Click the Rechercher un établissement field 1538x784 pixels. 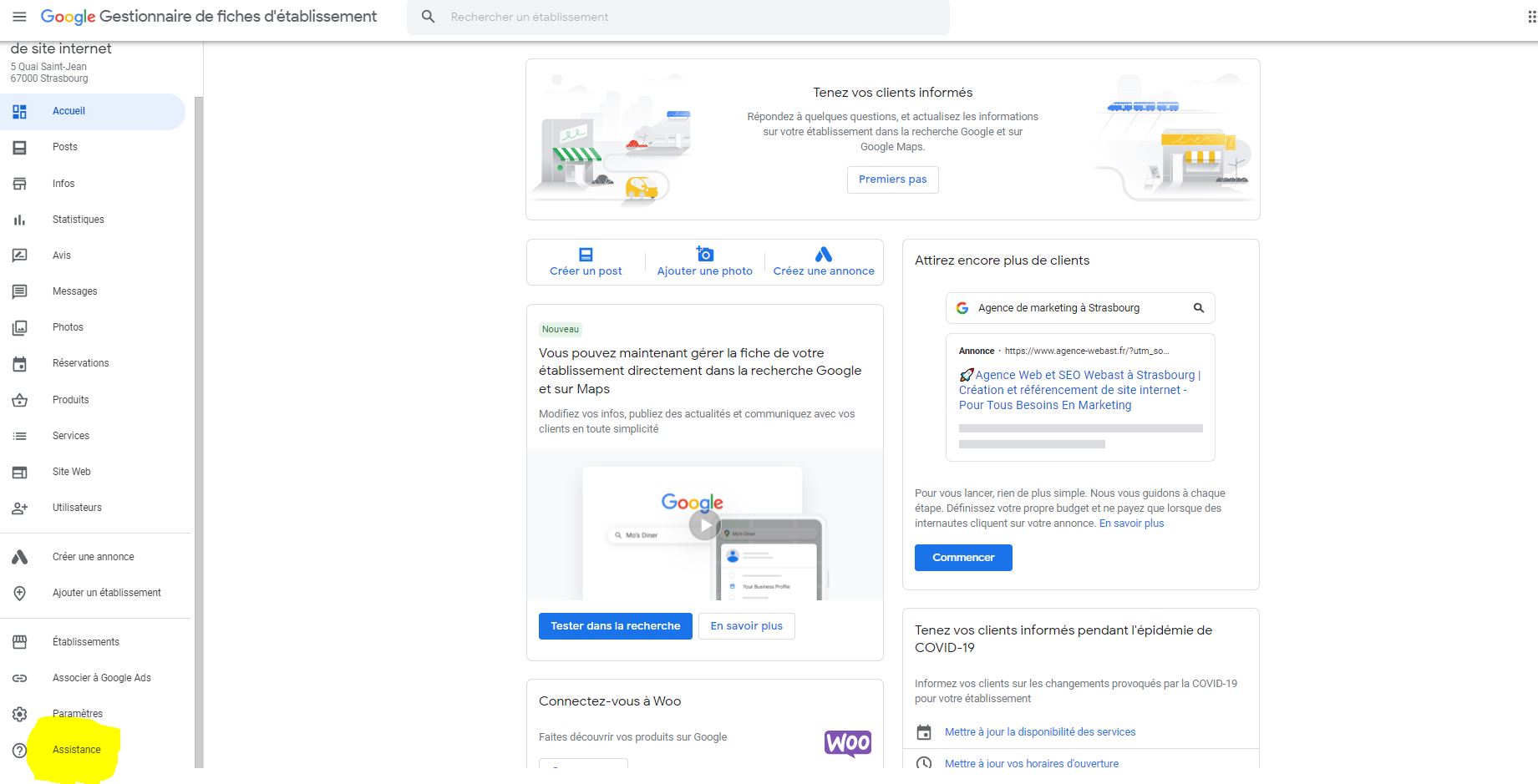(678, 17)
